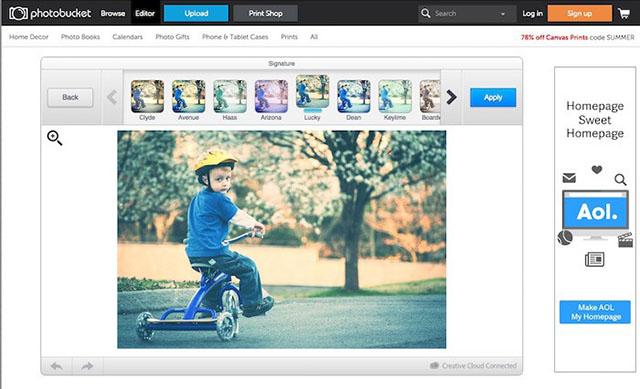This screenshot has height=389, width=640.
Task: Choose the Keylime filter thumbnail
Action: [395, 96]
